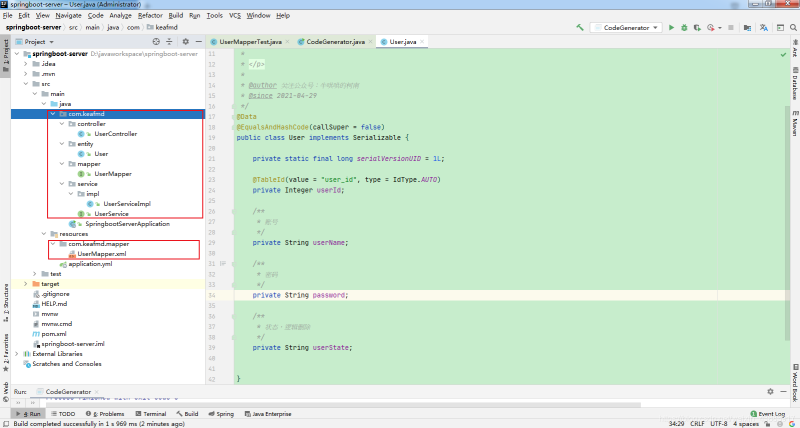The height and width of the screenshot is (428, 800).
Task: Open the Terminal tool window button
Action: tap(151, 413)
